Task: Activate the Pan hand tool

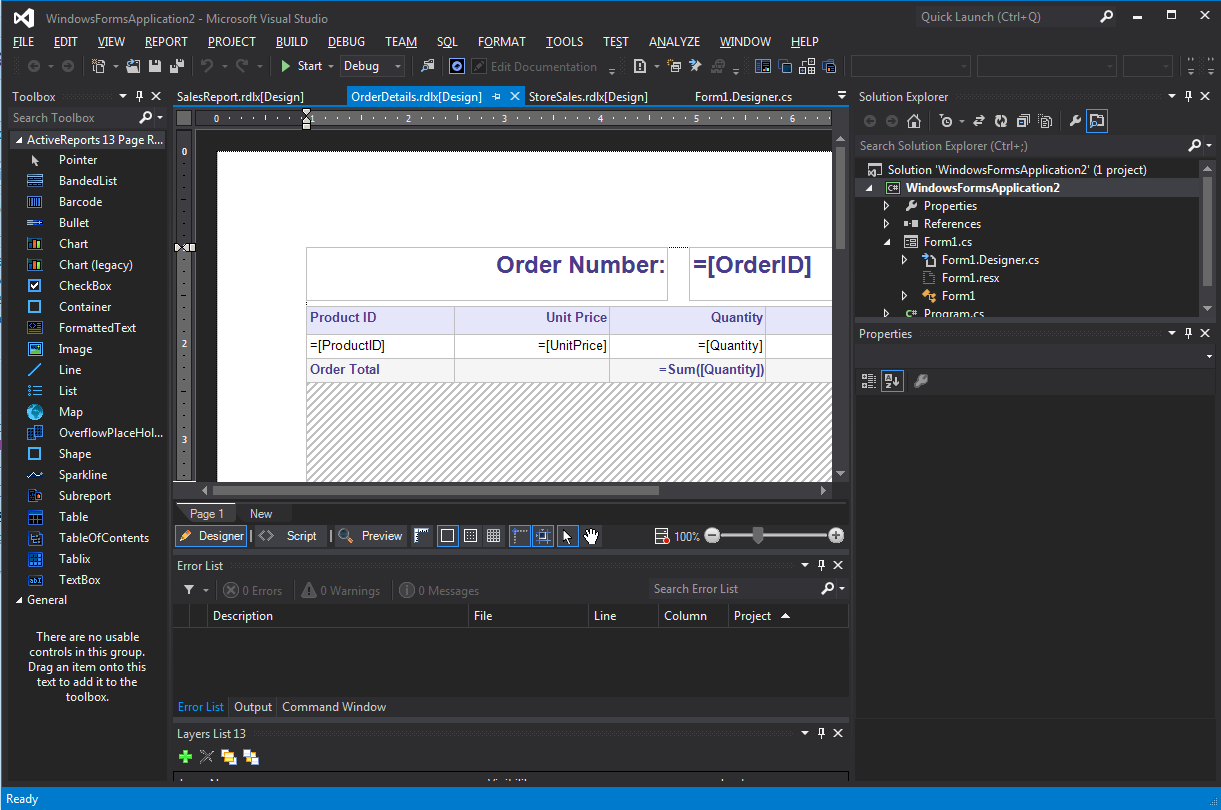Action: pyautogui.click(x=591, y=537)
